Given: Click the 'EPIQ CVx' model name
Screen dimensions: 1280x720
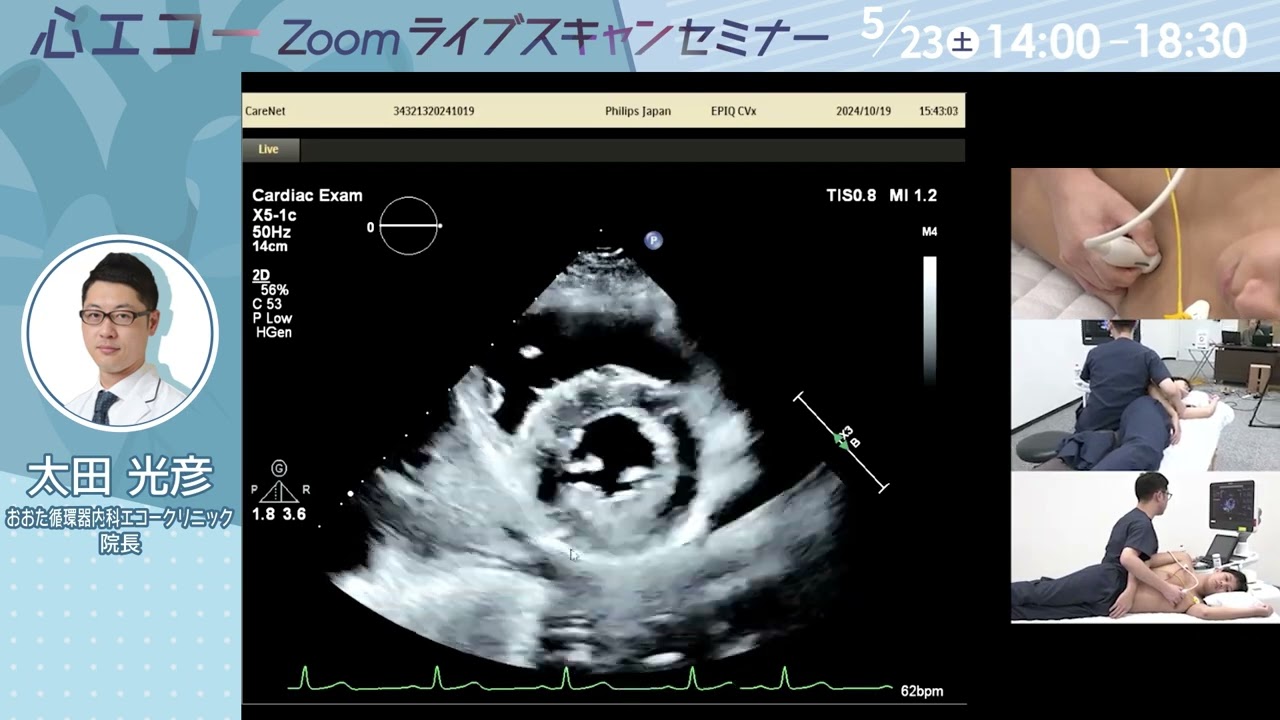Looking at the screenshot, I should pyautogui.click(x=733, y=111).
